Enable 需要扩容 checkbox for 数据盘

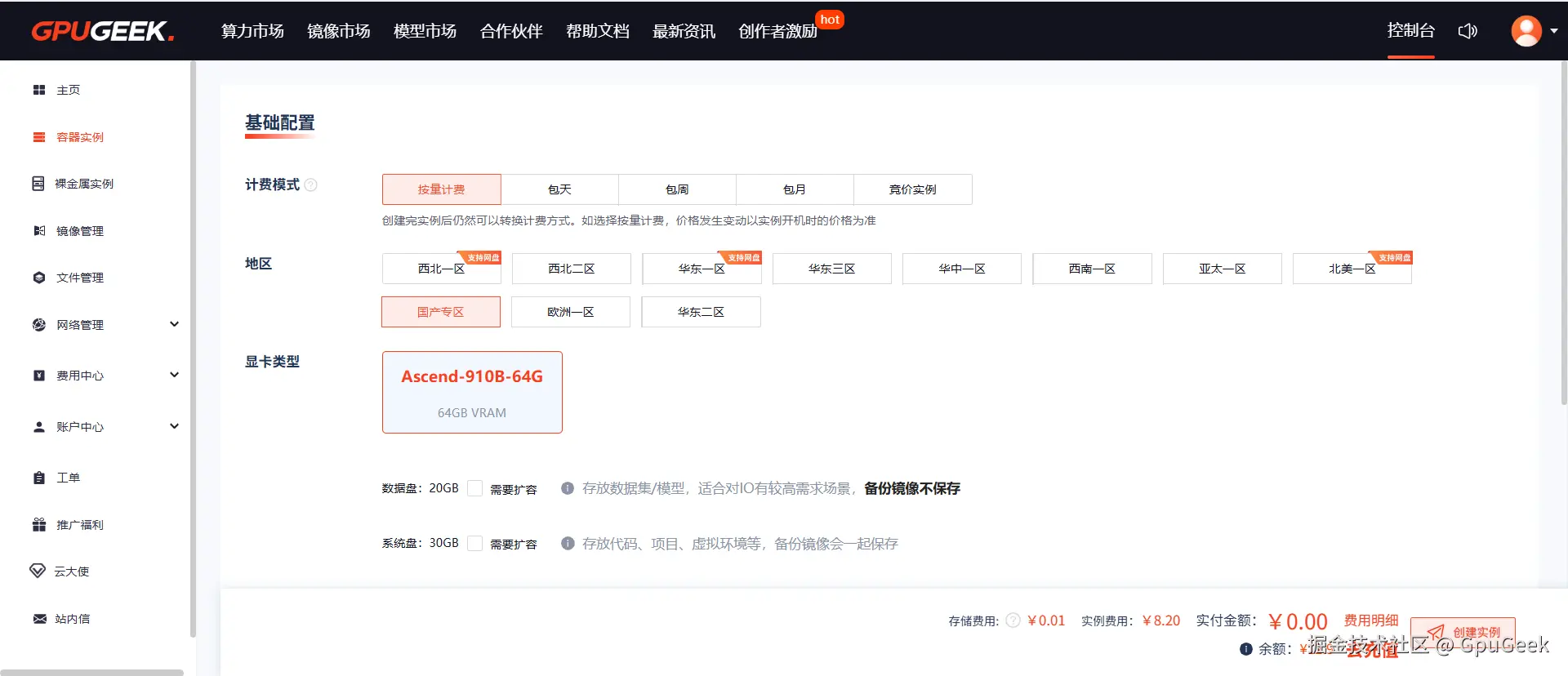pyautogui.click(x=475, y=488)
